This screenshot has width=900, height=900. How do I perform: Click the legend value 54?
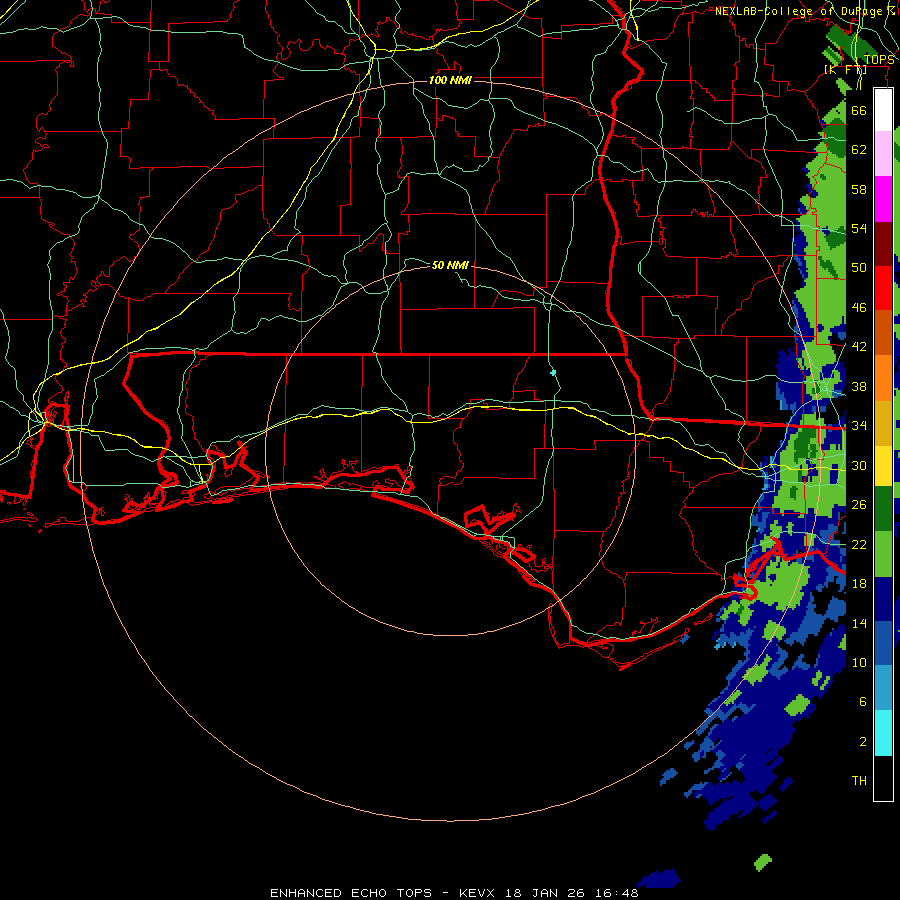click(x=859, y=228)
